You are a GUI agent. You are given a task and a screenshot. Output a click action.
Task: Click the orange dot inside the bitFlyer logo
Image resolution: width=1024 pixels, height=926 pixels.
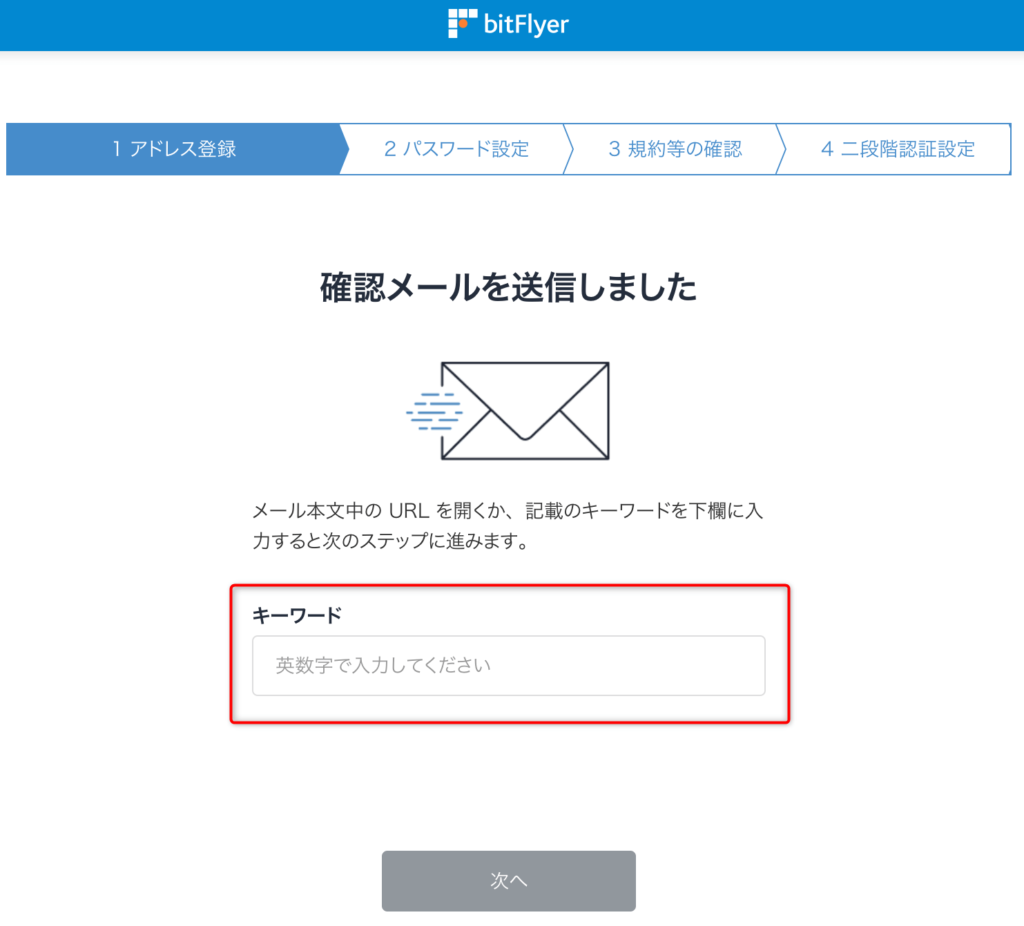[x=463, y=24]
